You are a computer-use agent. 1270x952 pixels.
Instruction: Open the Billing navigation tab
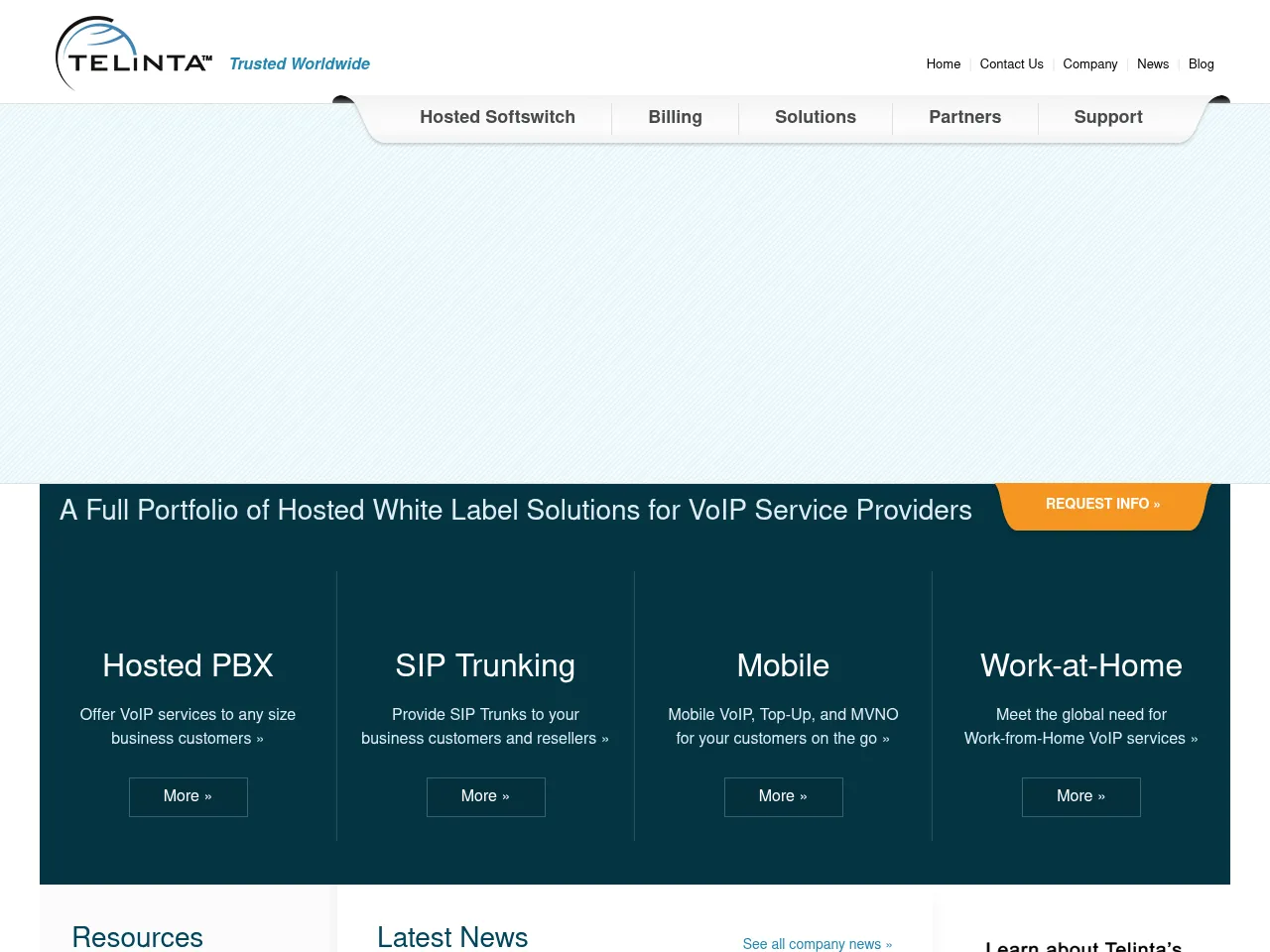point(675,117)
